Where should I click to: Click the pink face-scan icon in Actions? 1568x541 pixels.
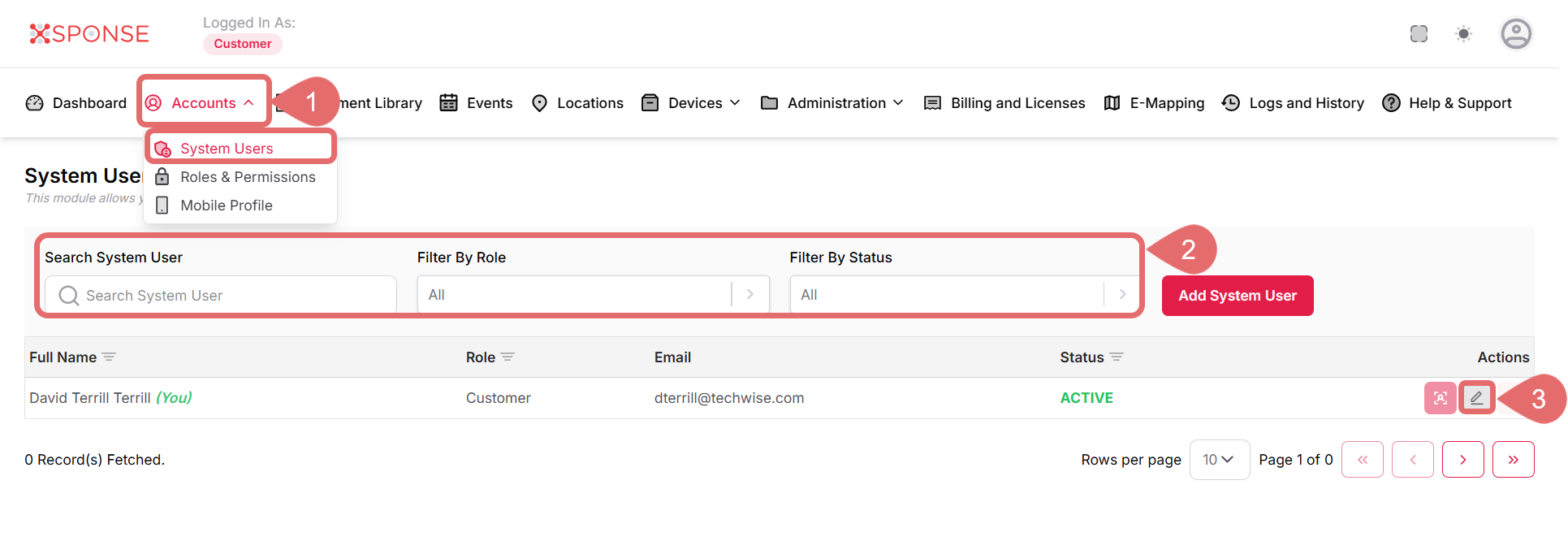pyautogui.click(x=1440, y=398)
